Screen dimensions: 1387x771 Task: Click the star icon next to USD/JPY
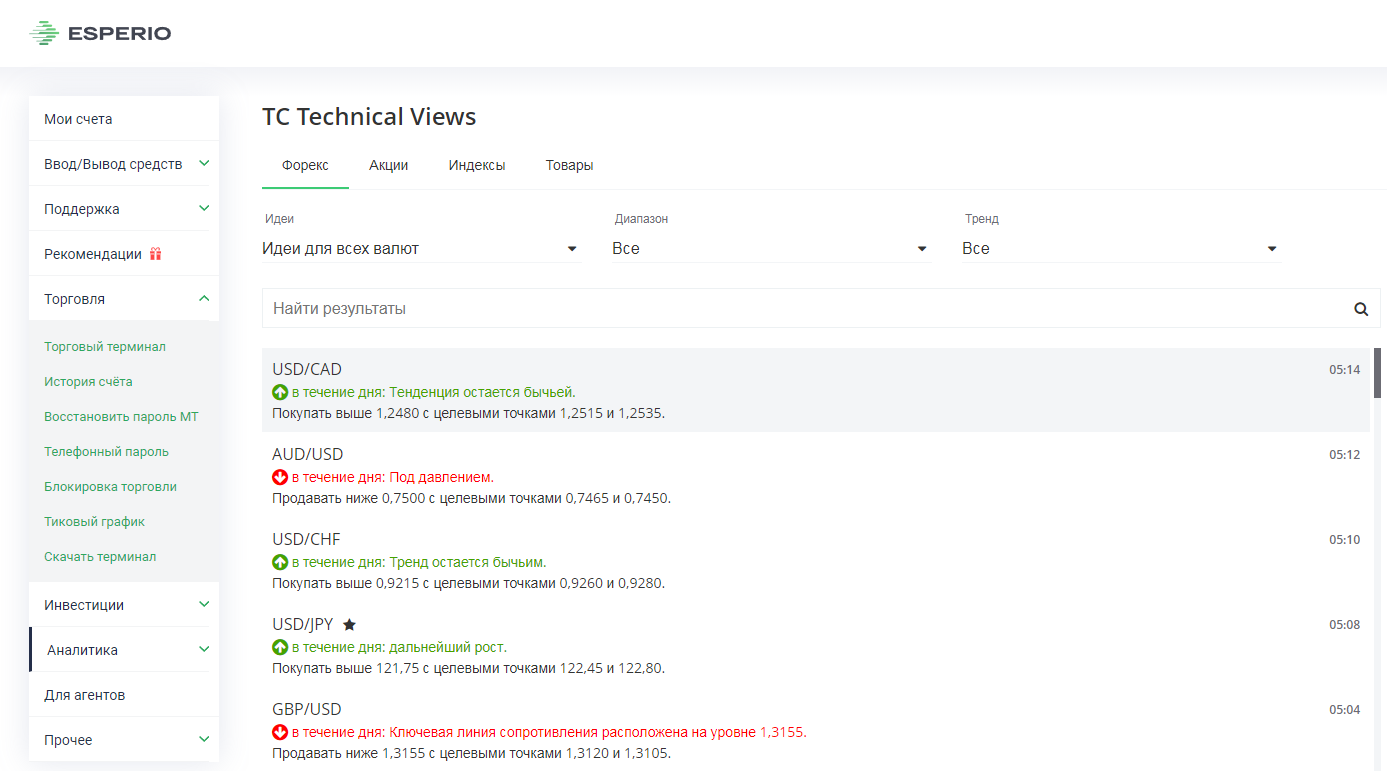349,624
